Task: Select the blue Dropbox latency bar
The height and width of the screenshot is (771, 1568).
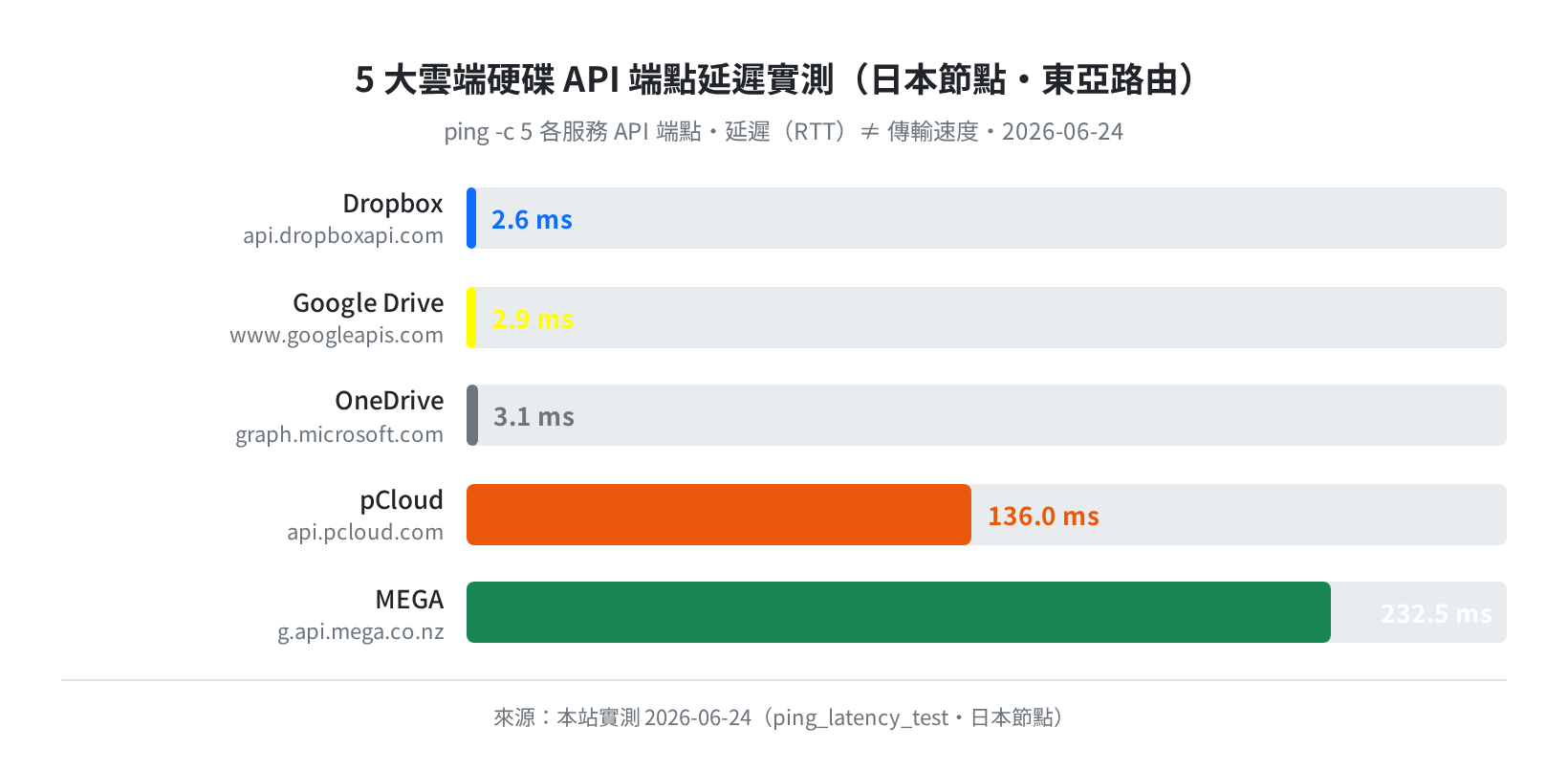Action: [471, 218]
